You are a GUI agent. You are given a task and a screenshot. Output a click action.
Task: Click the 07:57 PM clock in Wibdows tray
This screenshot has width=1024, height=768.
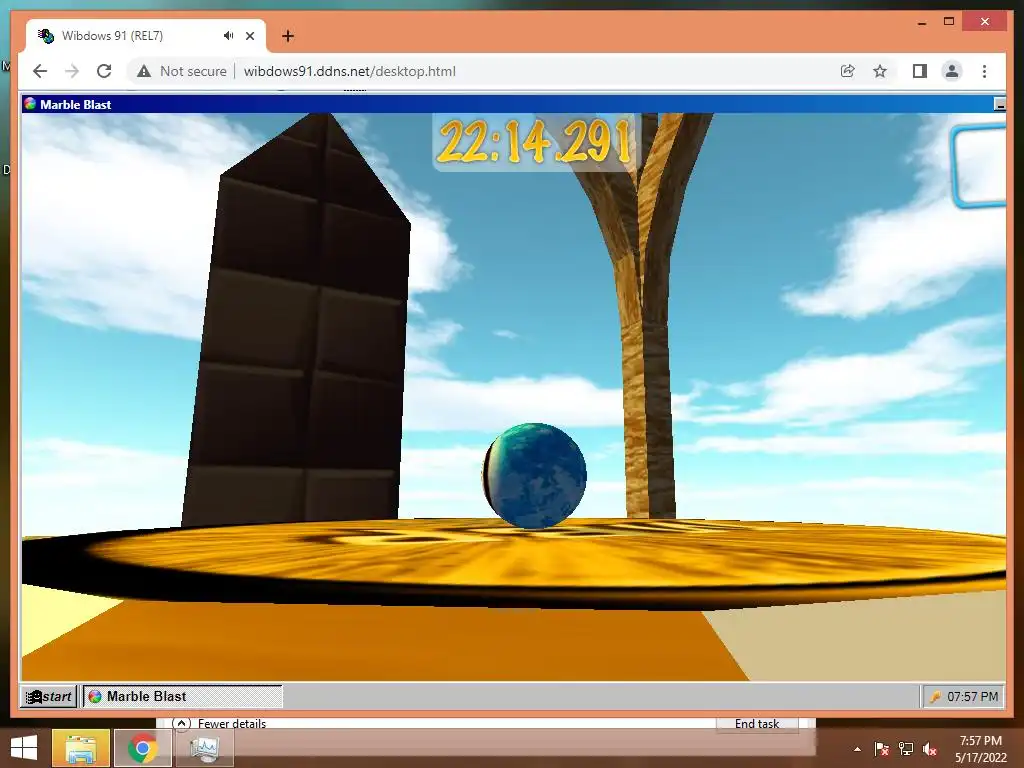(972, 697)
